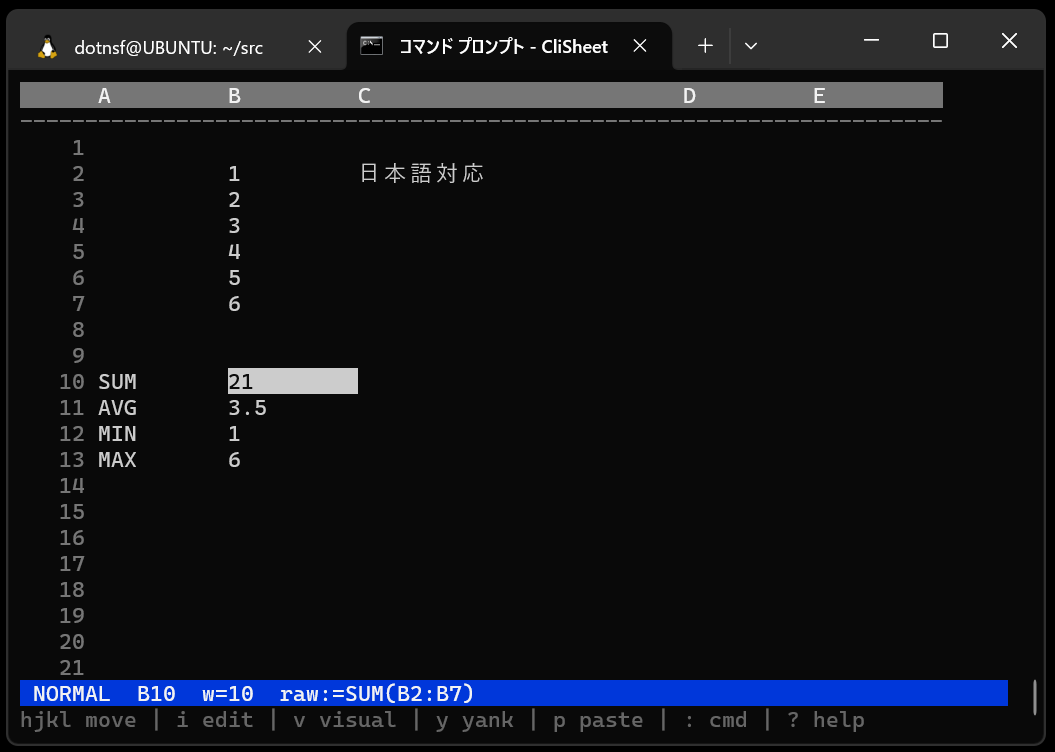
Task: Click the Ubuntu penguin icon on the first tab
Action: tap(46, 45)
